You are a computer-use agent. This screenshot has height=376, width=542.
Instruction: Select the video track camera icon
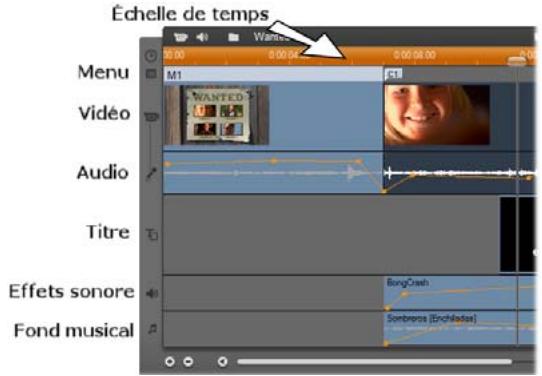151,117
